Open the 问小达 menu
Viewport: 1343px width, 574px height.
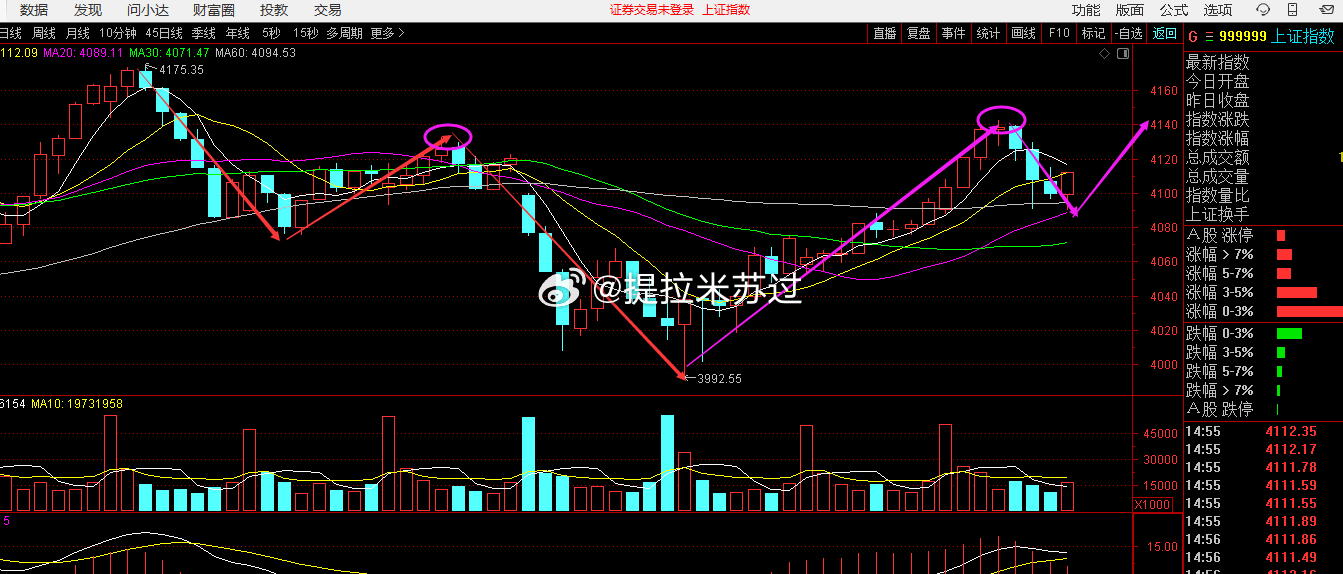(x=147, y=10)
